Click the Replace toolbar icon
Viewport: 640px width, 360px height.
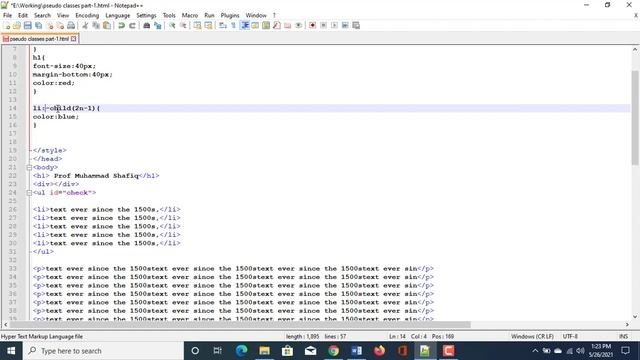pos(158,25)
